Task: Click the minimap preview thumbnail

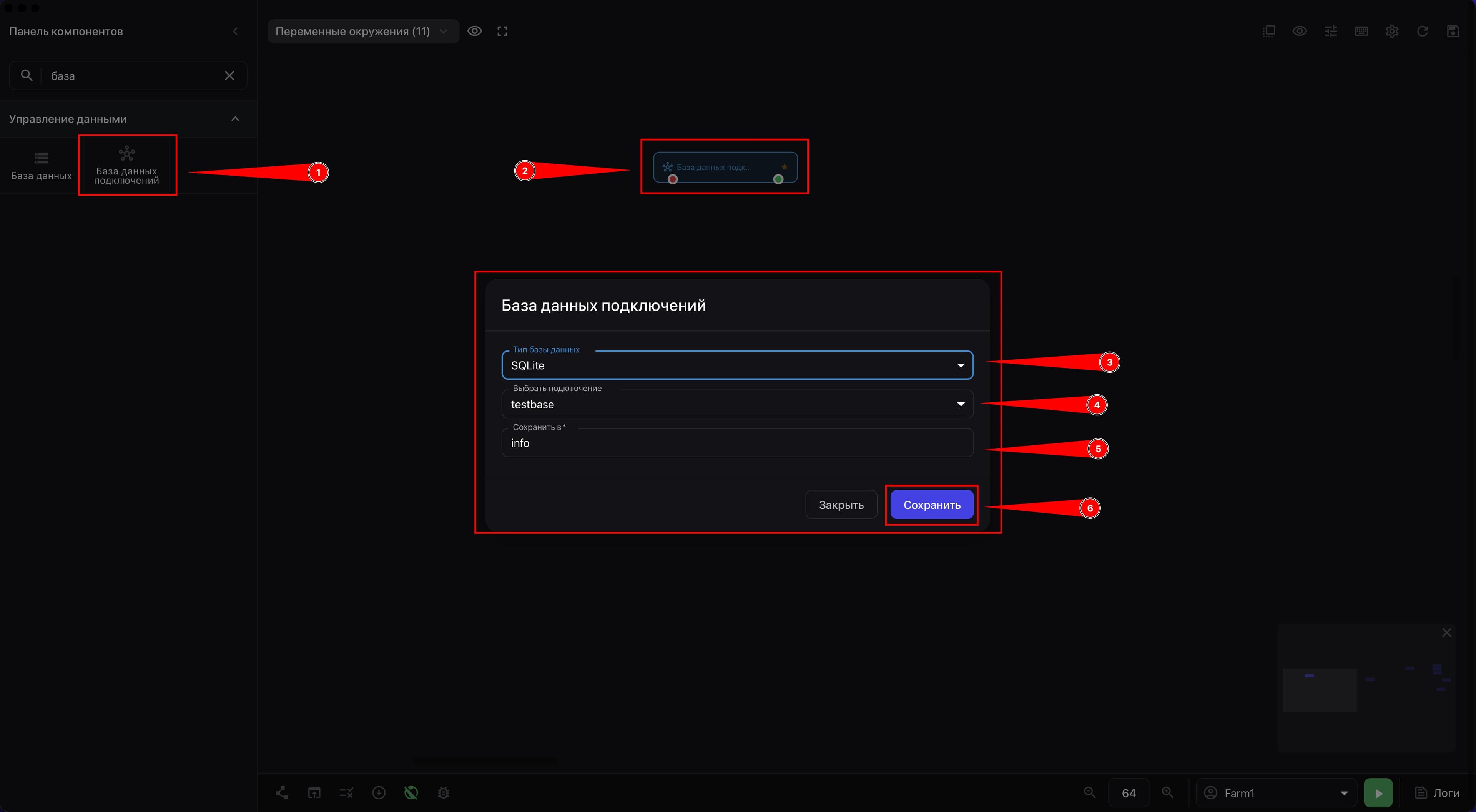Action: 1366,688
